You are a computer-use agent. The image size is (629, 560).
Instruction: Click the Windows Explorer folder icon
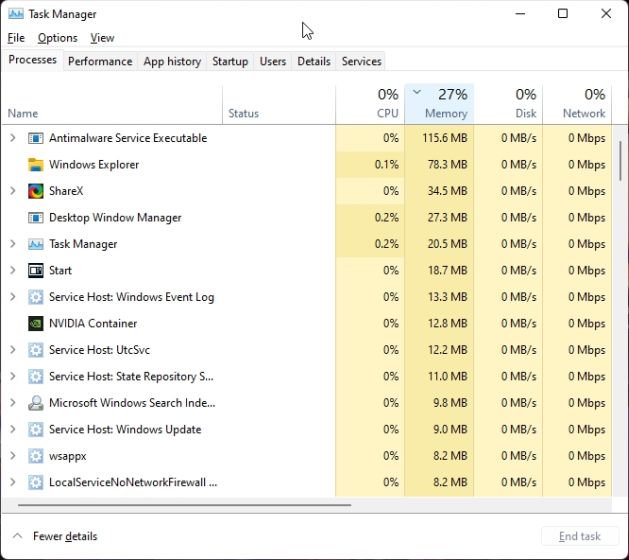(36, 165)
